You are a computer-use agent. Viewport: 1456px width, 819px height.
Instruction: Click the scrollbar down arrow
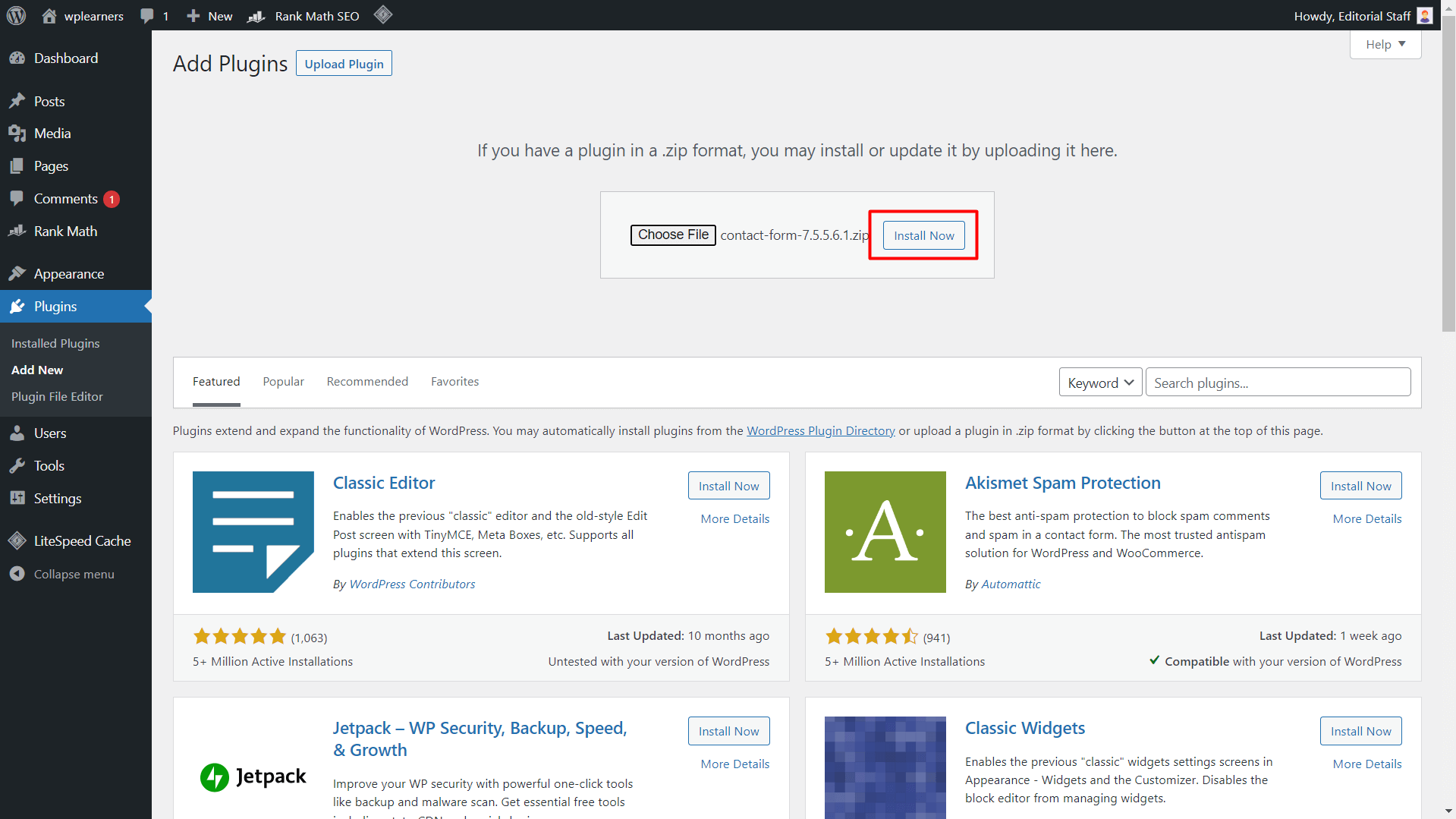1448,811
